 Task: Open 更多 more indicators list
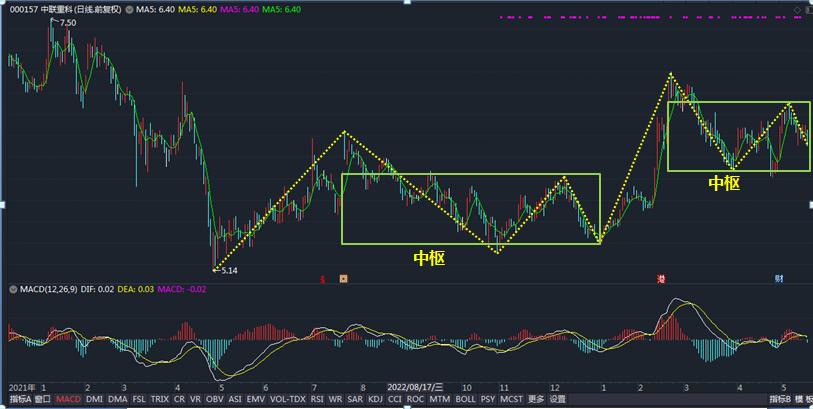pos(537,399)
